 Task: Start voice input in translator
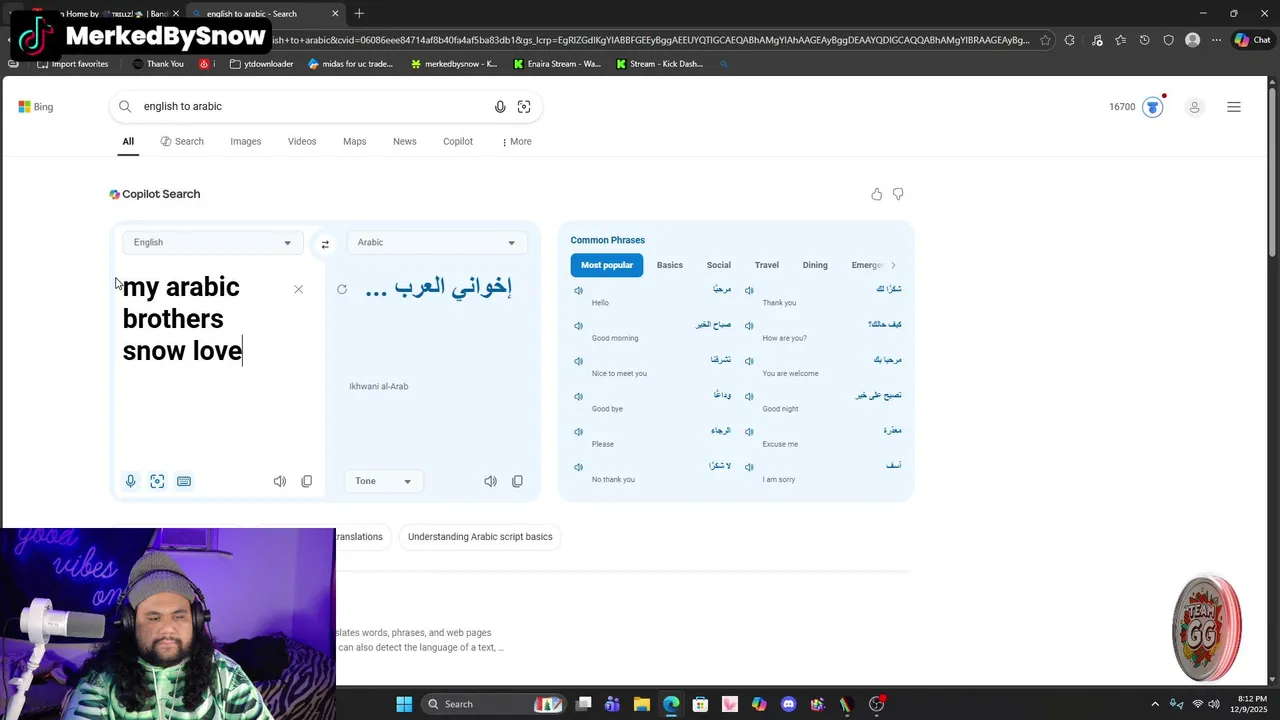coord(130,481)
